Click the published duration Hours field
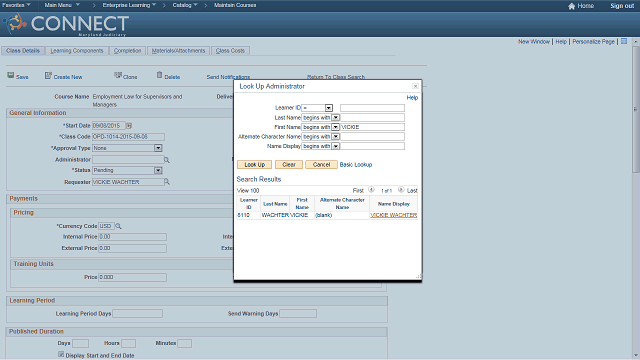The width and height of the screenshot is (640, 360). click(128, 343)
